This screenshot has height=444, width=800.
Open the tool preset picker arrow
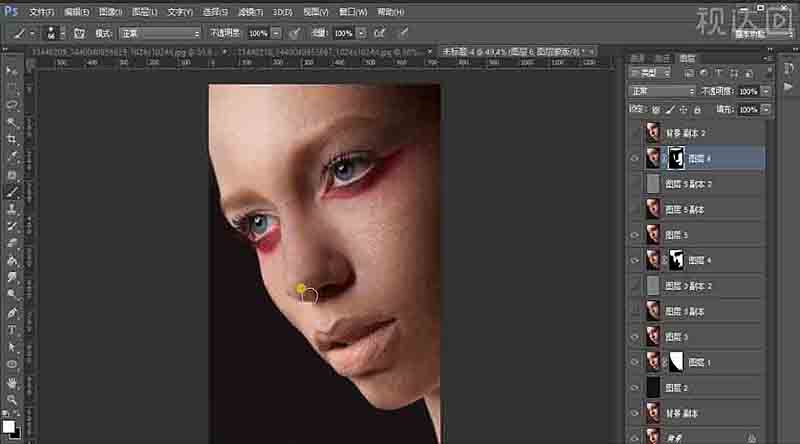point(32,34)
